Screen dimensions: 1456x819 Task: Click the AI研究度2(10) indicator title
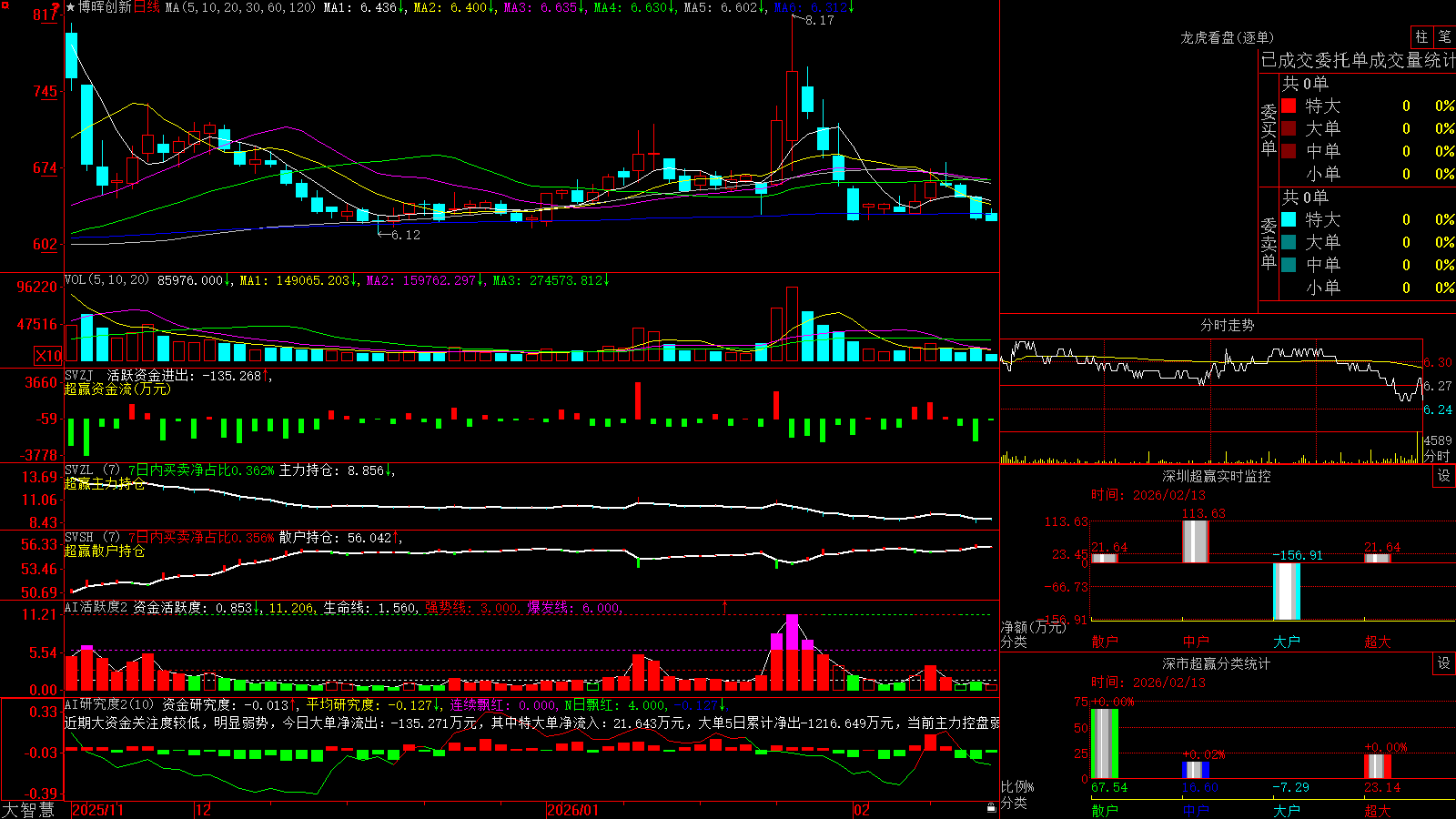point(109,704)
